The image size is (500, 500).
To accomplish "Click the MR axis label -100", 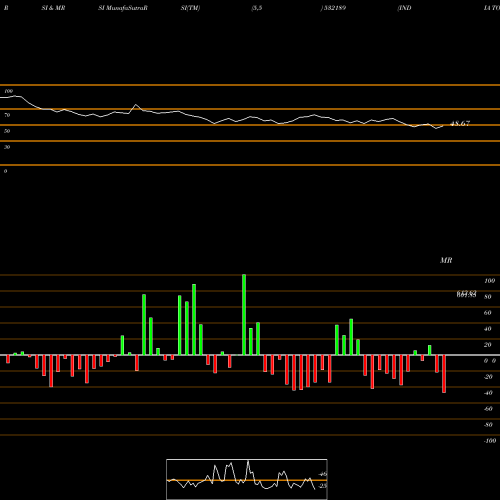I will pyautogui.click(x=489, y=441).
